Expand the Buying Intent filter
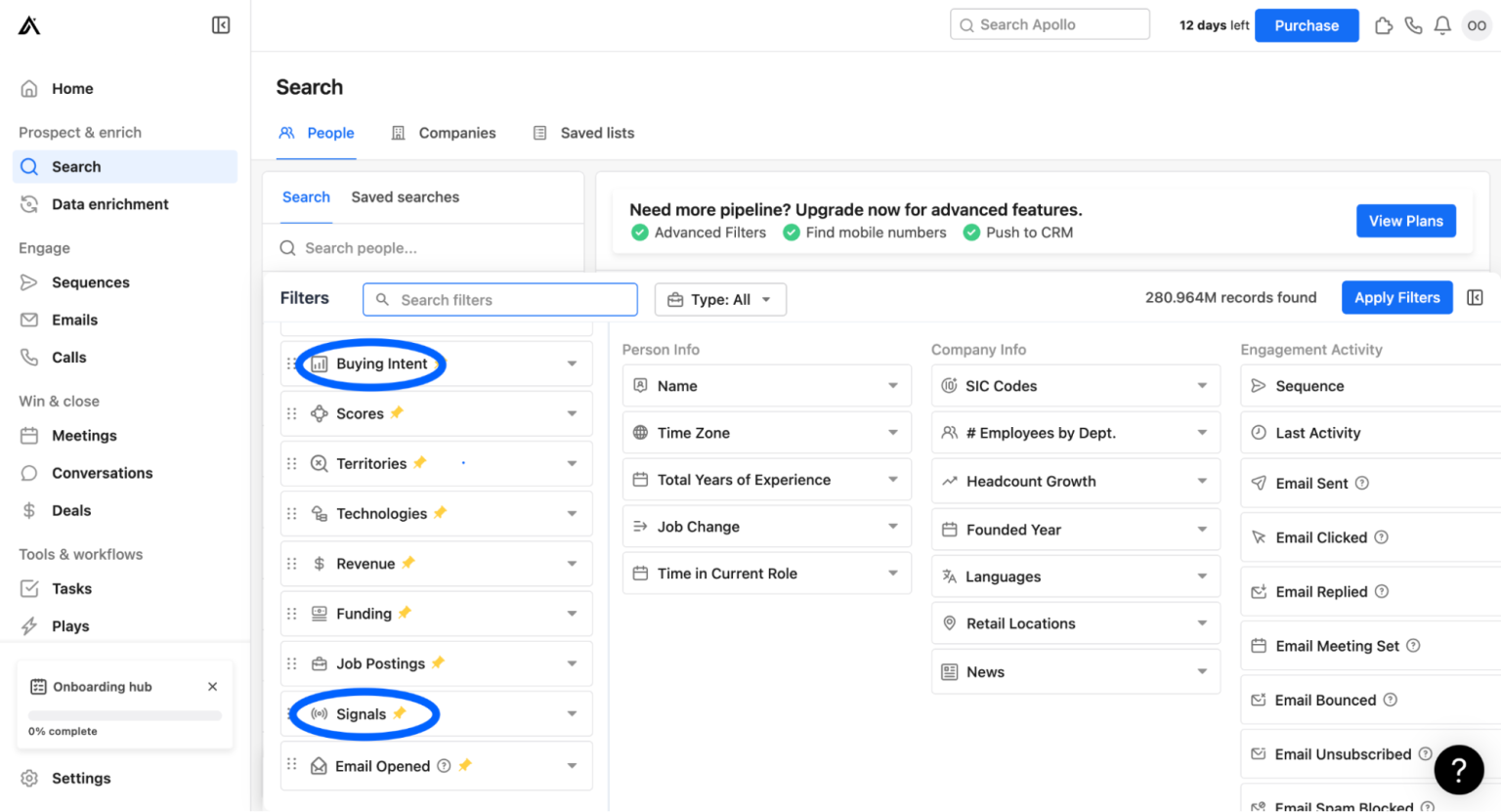The height and width of the screenshot is (812, 1501). pyautogui.click(x=572, y=363)
